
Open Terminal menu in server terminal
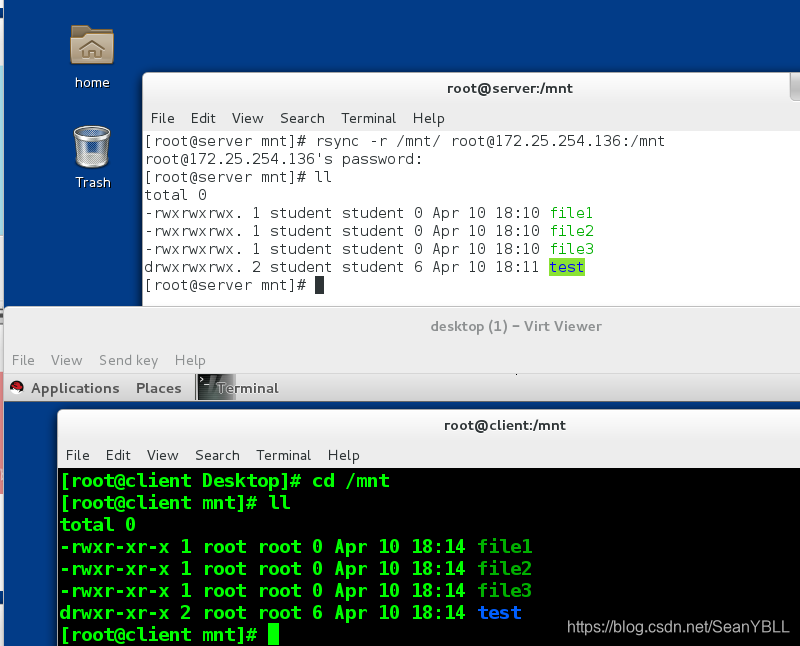click(368, 118)
